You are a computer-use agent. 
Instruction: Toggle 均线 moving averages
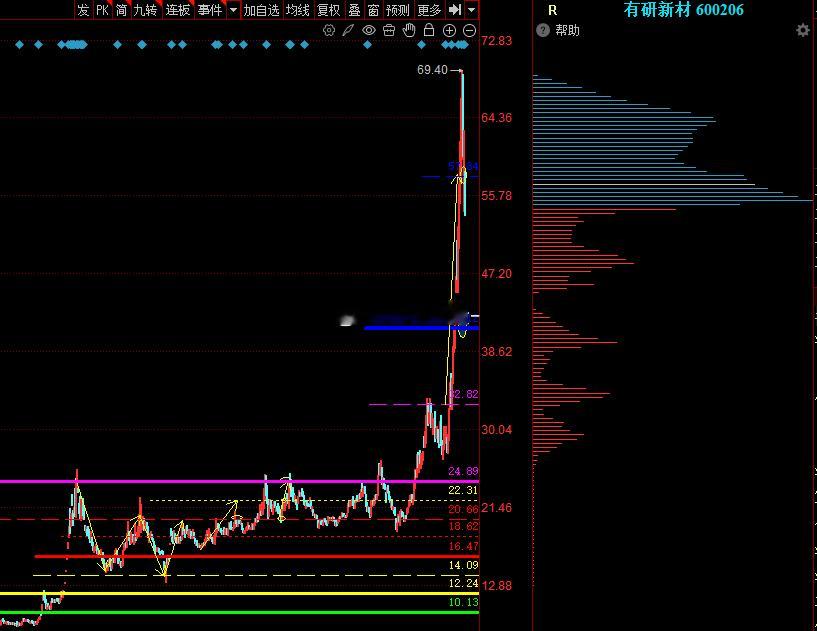pyautogui.click(x=298, y=10)
